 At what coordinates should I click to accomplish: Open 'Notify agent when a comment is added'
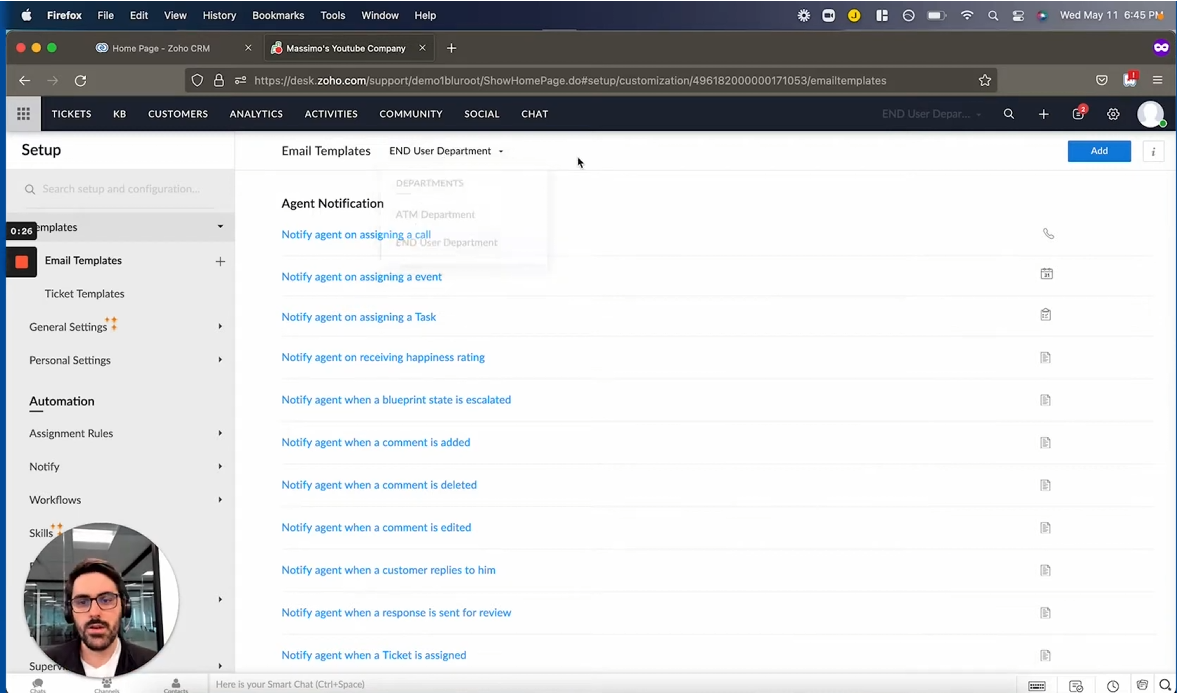click(375, 442)
